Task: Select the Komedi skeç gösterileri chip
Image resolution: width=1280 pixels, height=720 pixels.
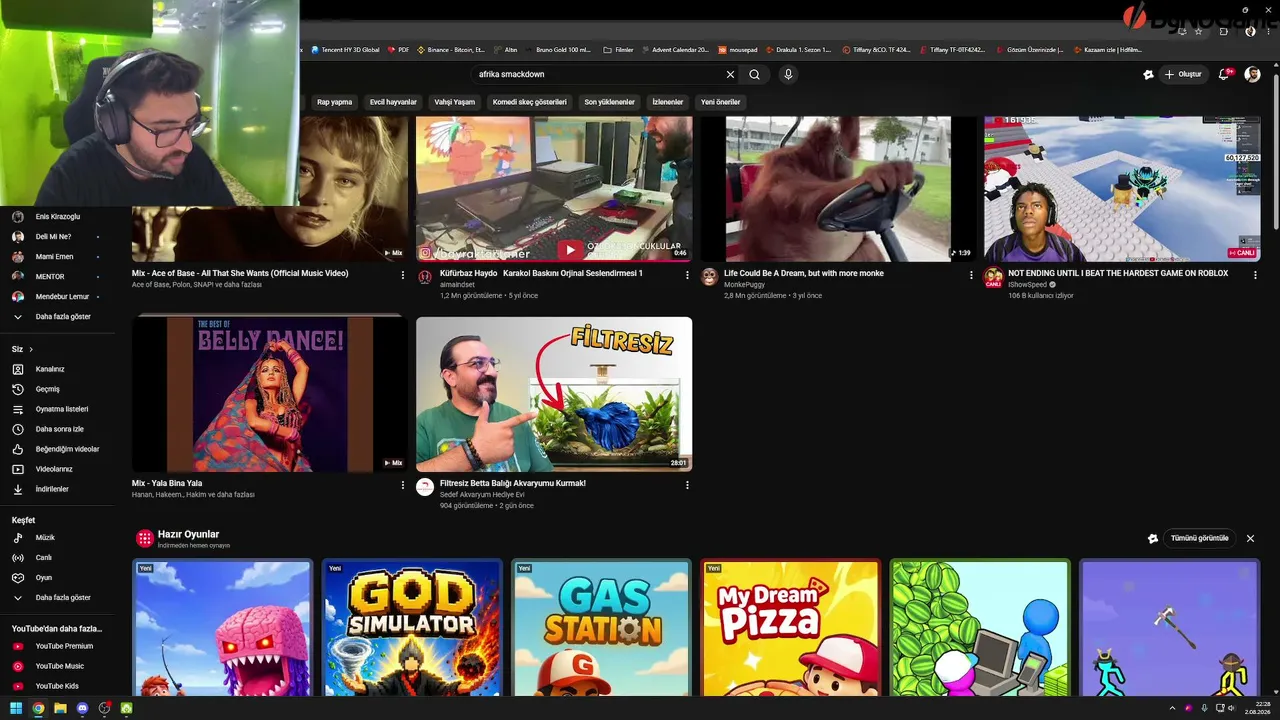Action: pyautogui.click(x=530, y=102)
